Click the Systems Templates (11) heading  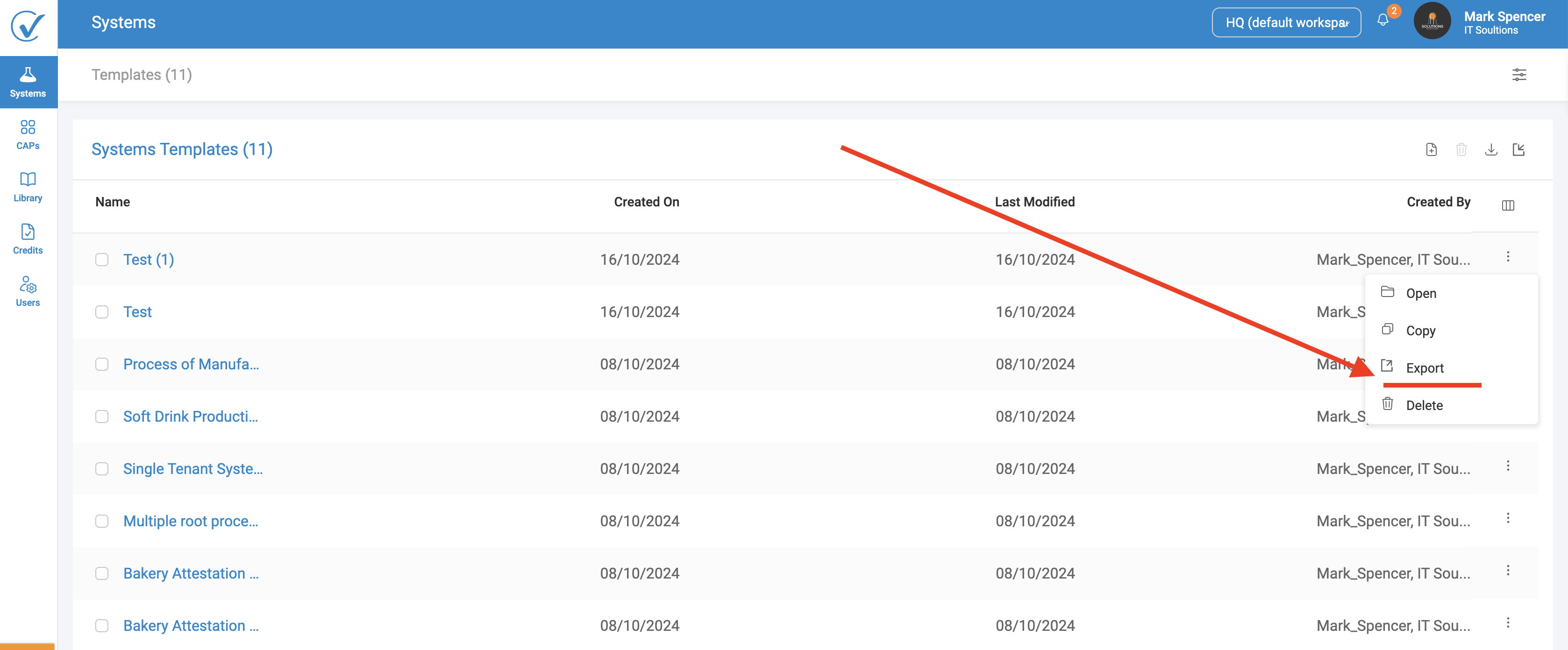coord(182,150)
